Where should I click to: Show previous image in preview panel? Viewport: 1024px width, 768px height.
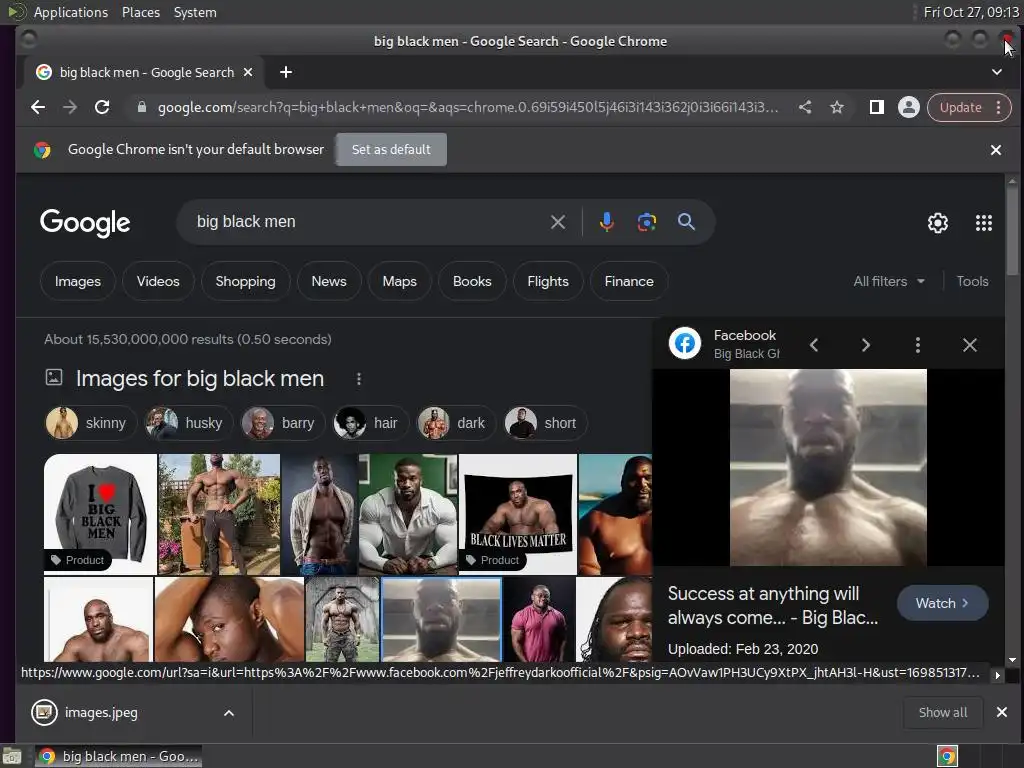(814, 345)
